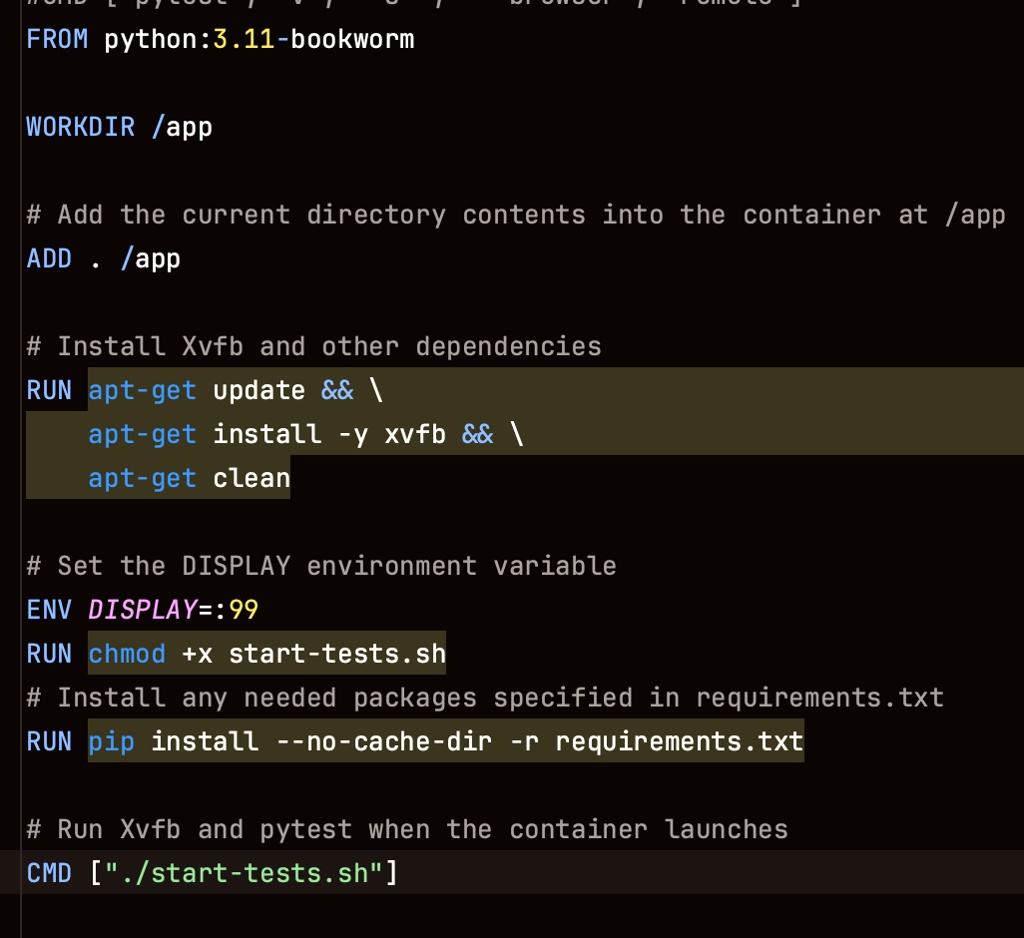Click the python:3.11-bookworm image name
Screen dimensions: 1024x938
[x=258, y=40]
